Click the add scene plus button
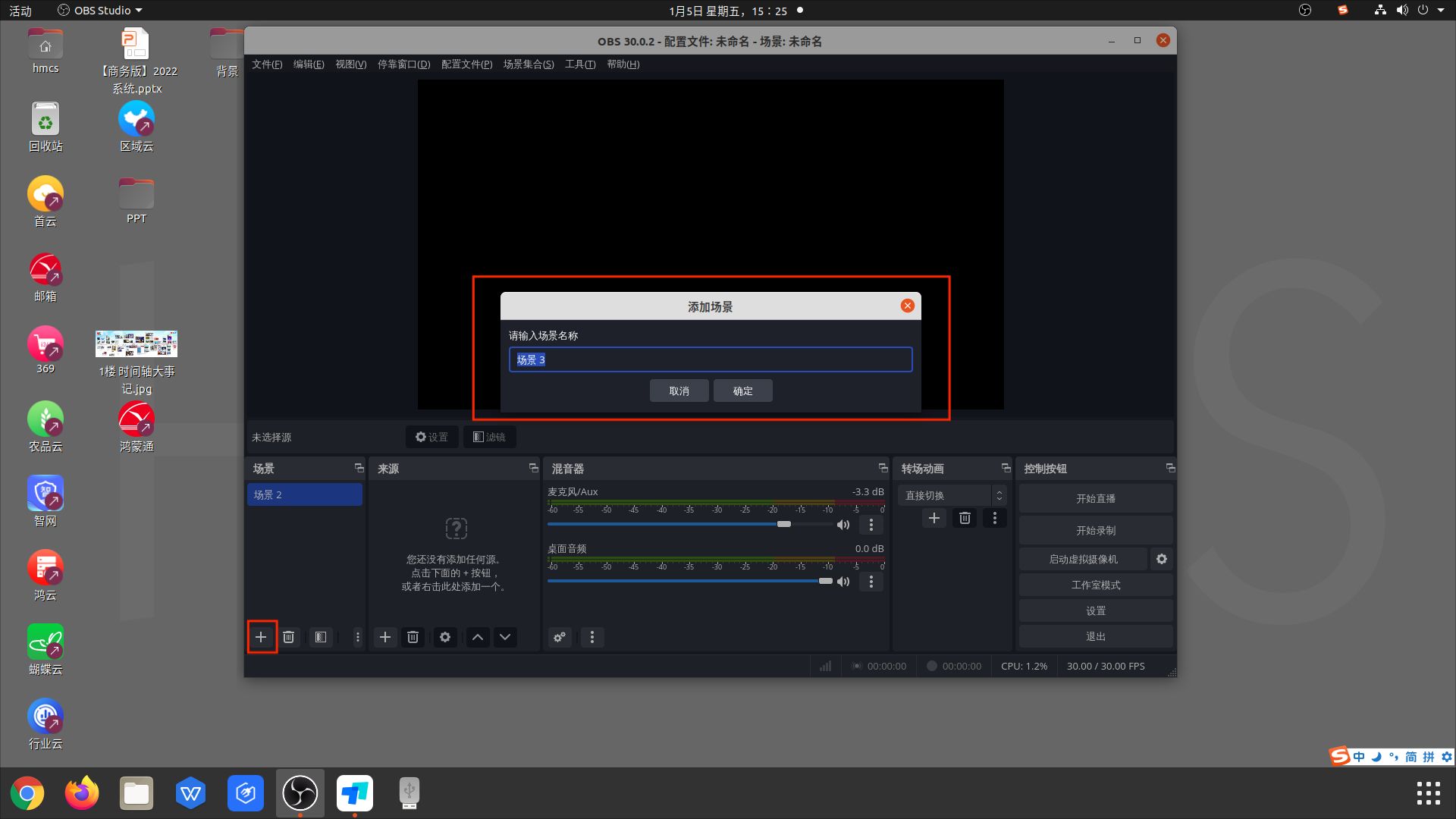 coord(261,637)
